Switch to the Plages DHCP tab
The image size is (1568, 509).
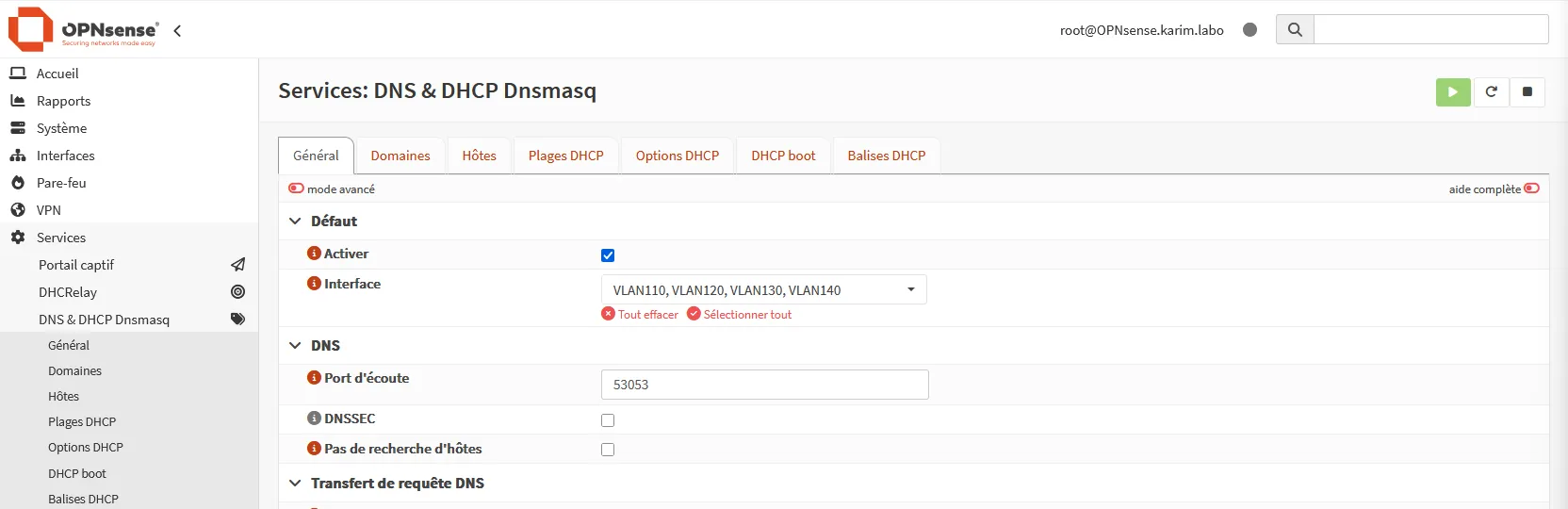point(566,156)
